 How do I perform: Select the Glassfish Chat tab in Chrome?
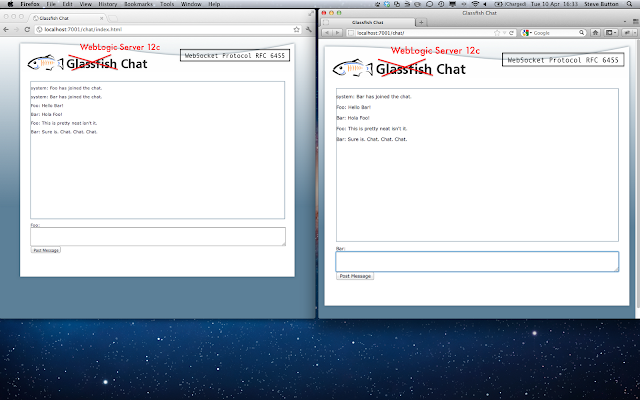coord(65,18)
